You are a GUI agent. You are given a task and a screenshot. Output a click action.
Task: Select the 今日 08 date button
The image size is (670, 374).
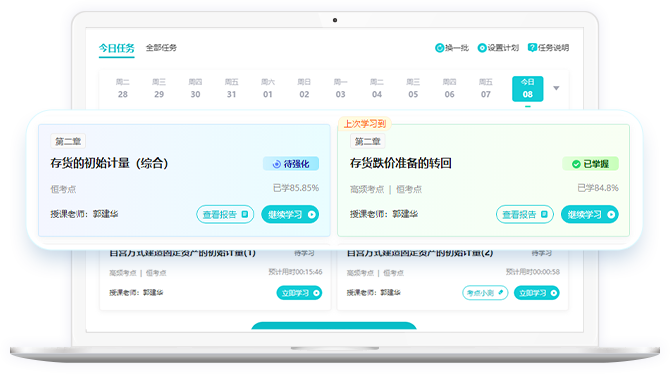tap(528, 88)
